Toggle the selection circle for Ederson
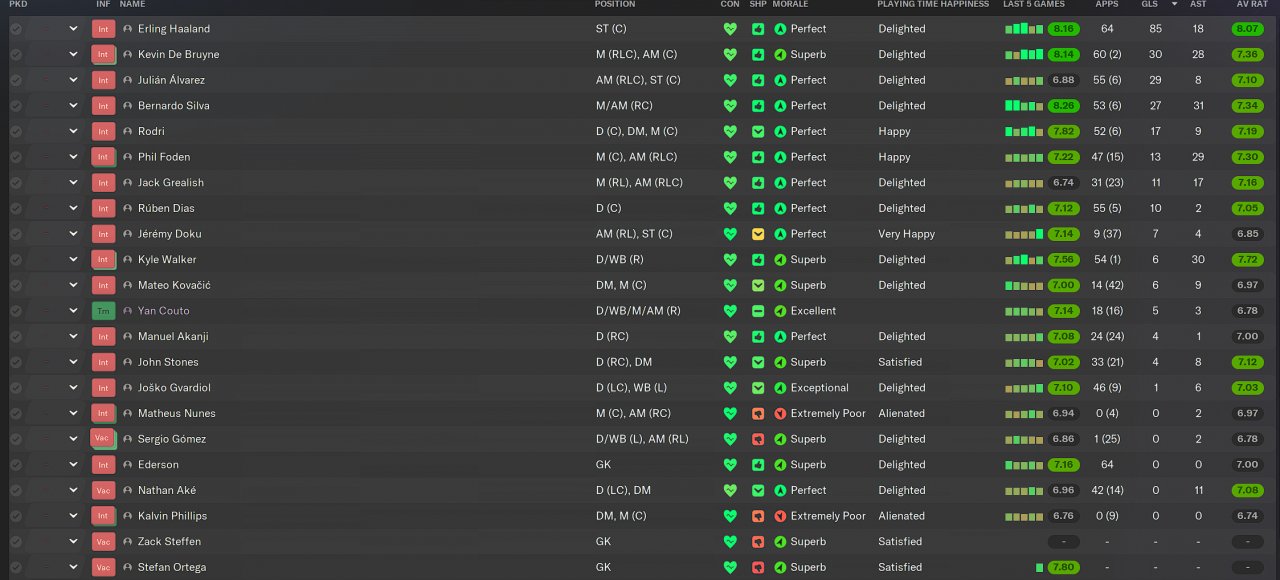 coord(16,464)
